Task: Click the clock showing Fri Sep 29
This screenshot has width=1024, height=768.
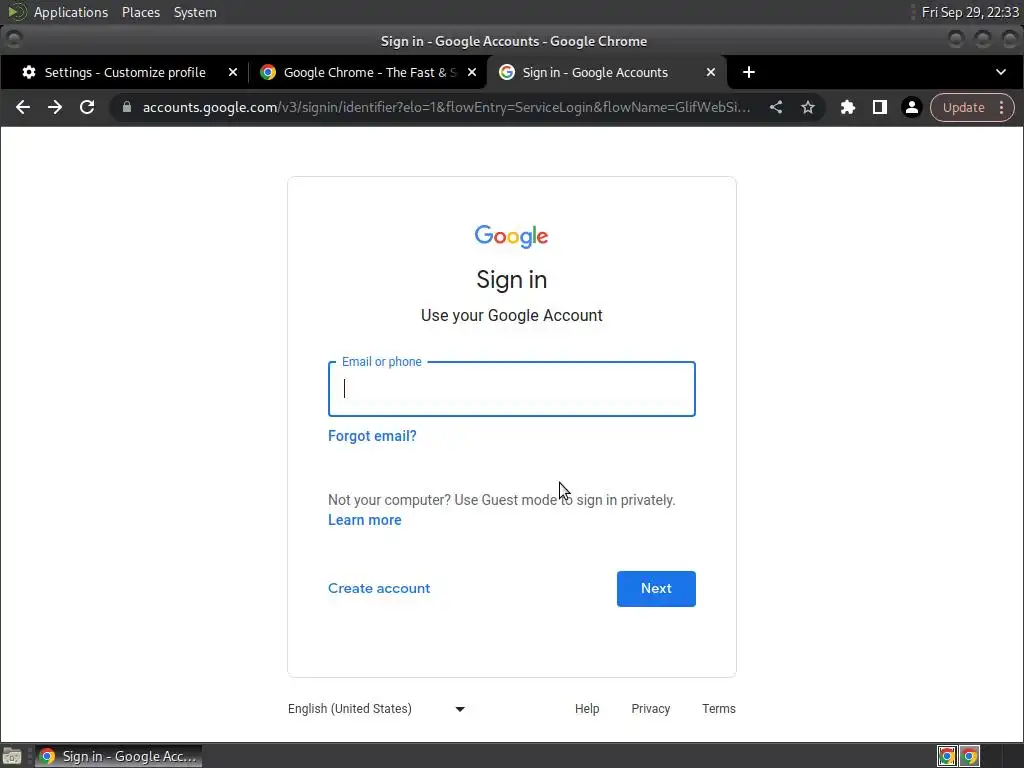Action: tap(970, 12)
